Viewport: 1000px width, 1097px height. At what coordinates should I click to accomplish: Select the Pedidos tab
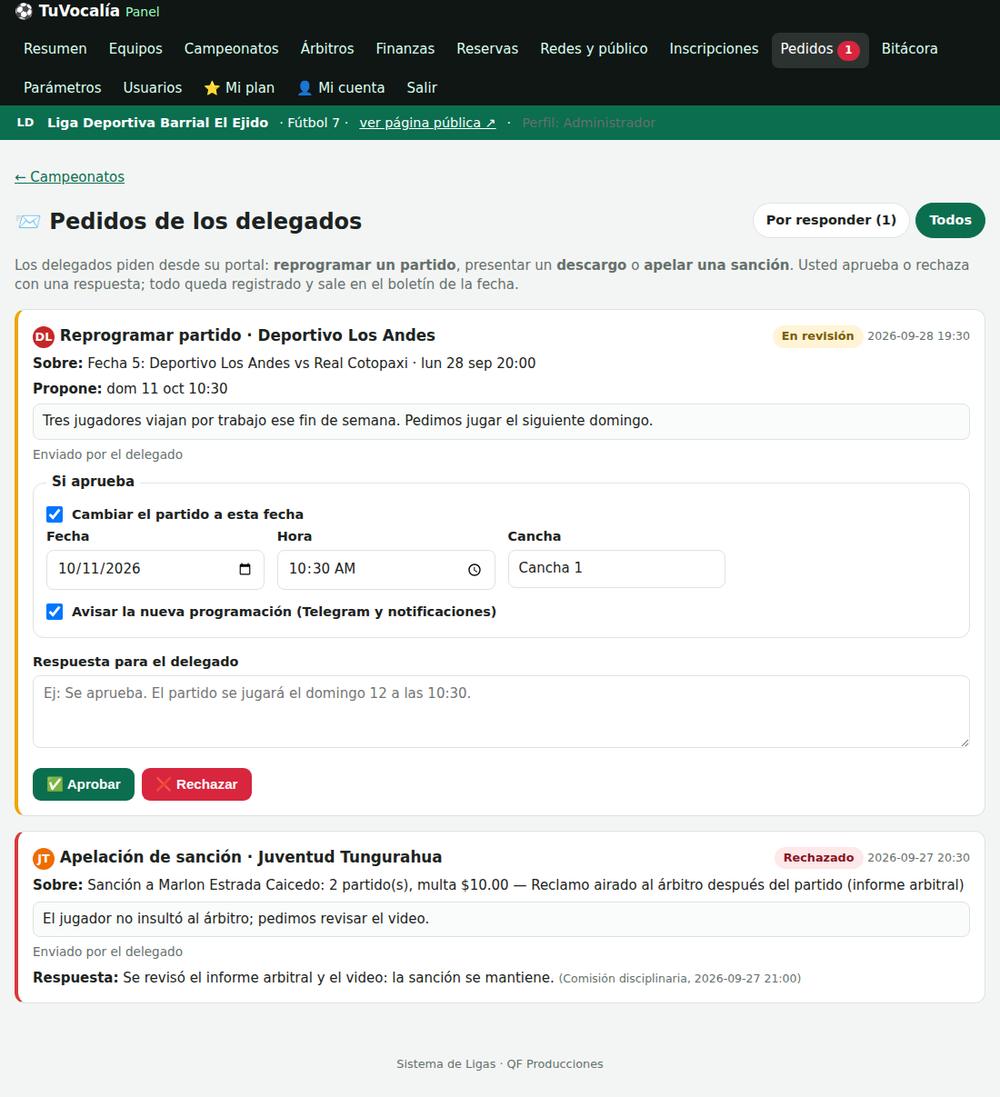(820, 50)
